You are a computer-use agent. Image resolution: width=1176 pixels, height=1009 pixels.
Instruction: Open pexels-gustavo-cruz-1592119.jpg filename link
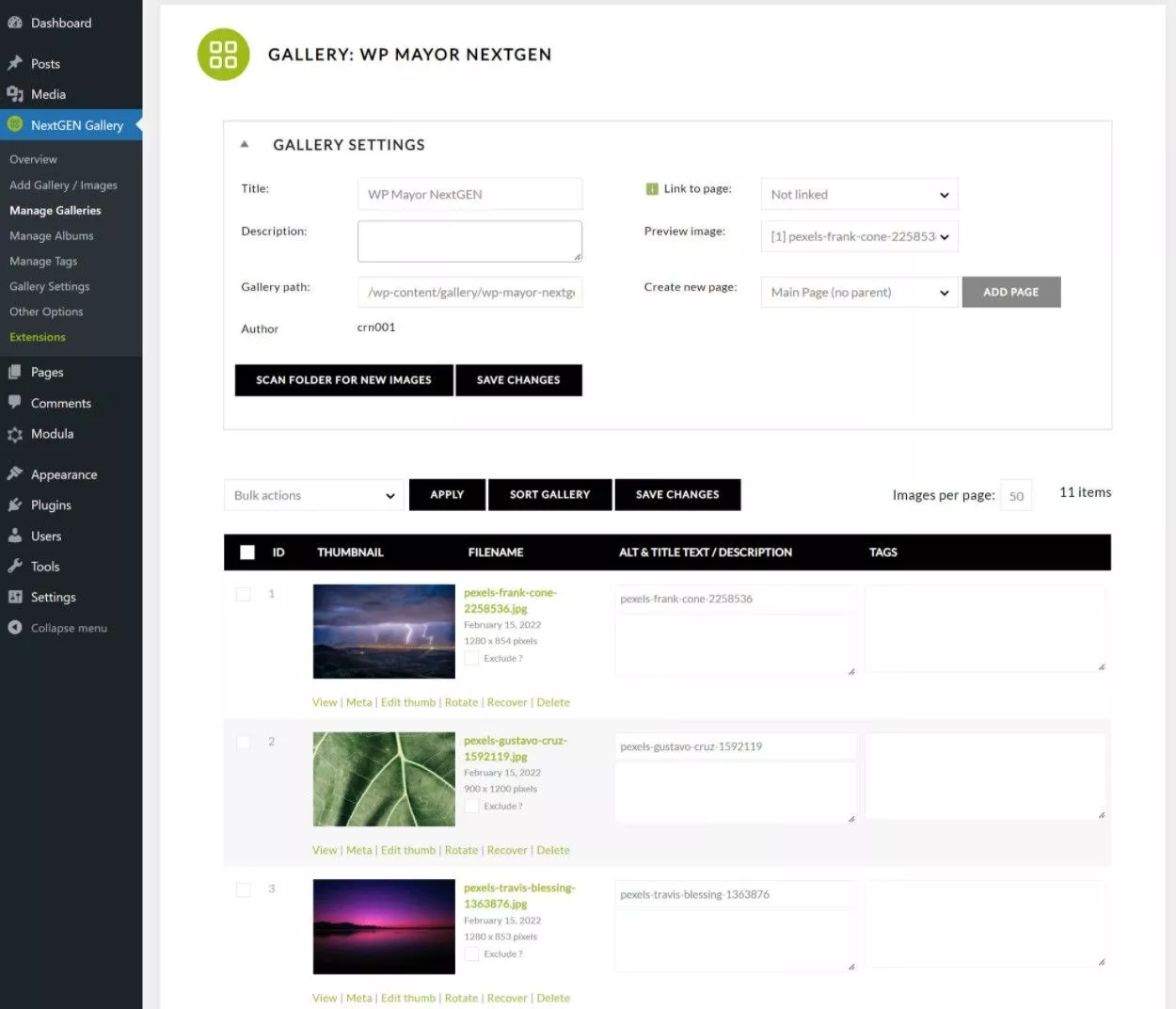click(516, 748)
